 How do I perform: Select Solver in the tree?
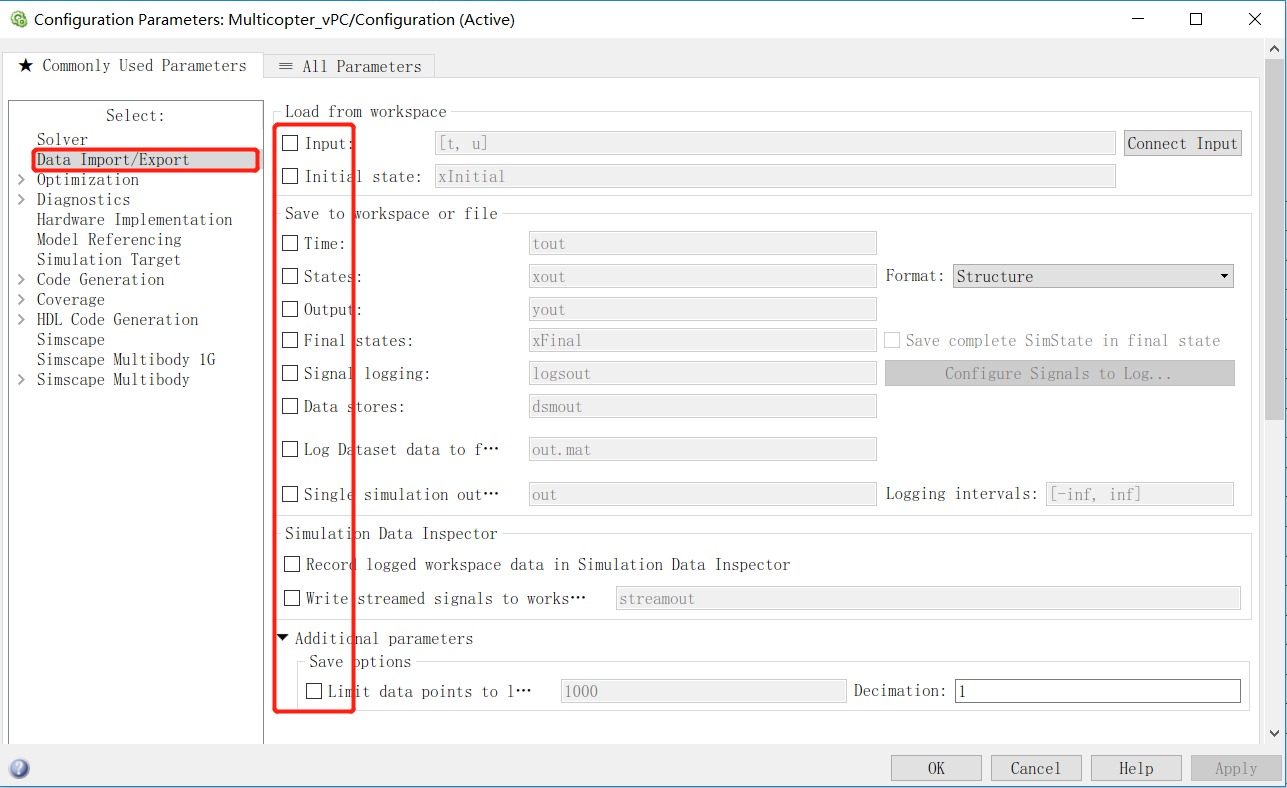[x=62, y=140]
